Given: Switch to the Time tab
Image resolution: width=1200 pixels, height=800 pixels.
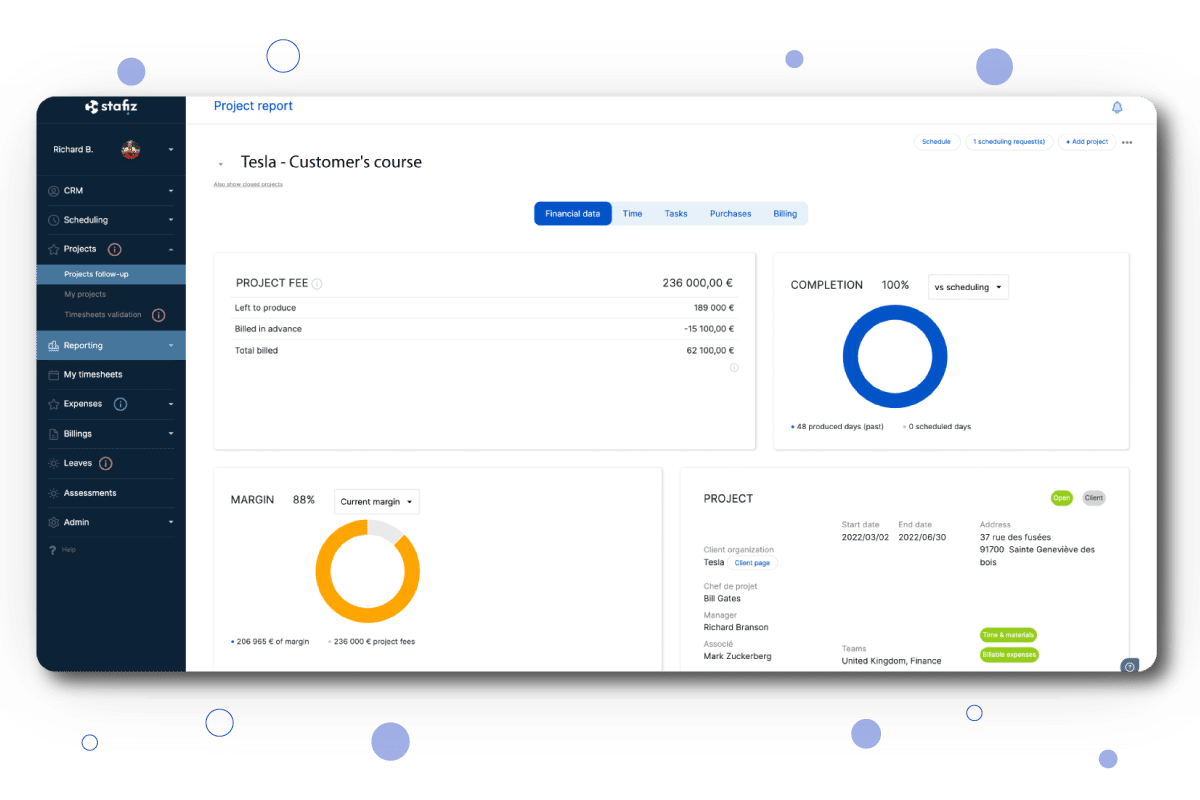Looking at the screenshot, I should pos(632,214).
